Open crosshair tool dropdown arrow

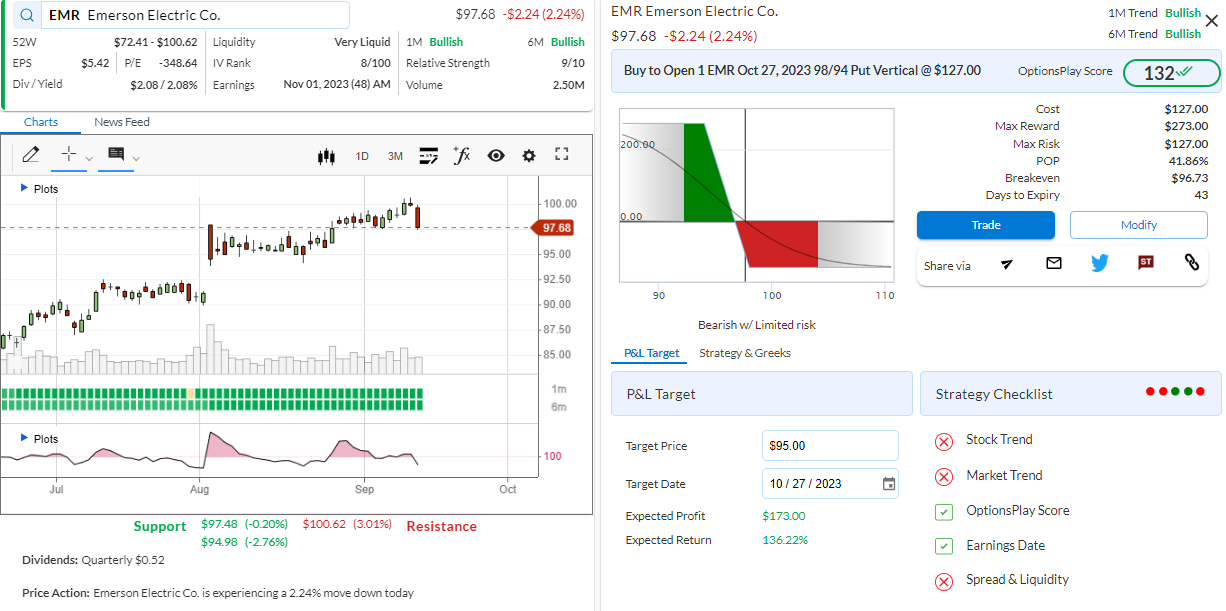tap(89, 158)
